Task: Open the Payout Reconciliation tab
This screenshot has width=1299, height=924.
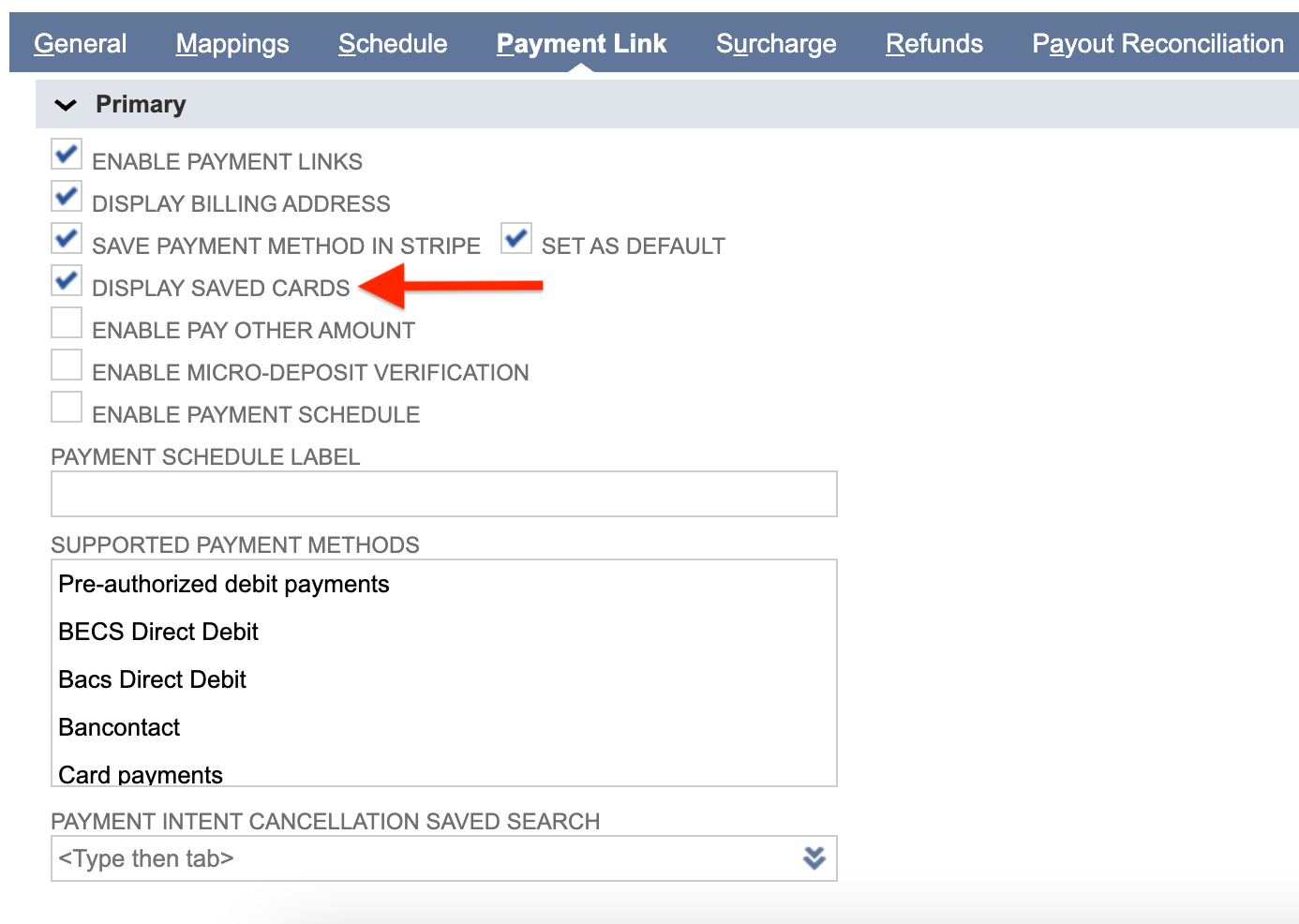Action: (x=1157, y=44)
